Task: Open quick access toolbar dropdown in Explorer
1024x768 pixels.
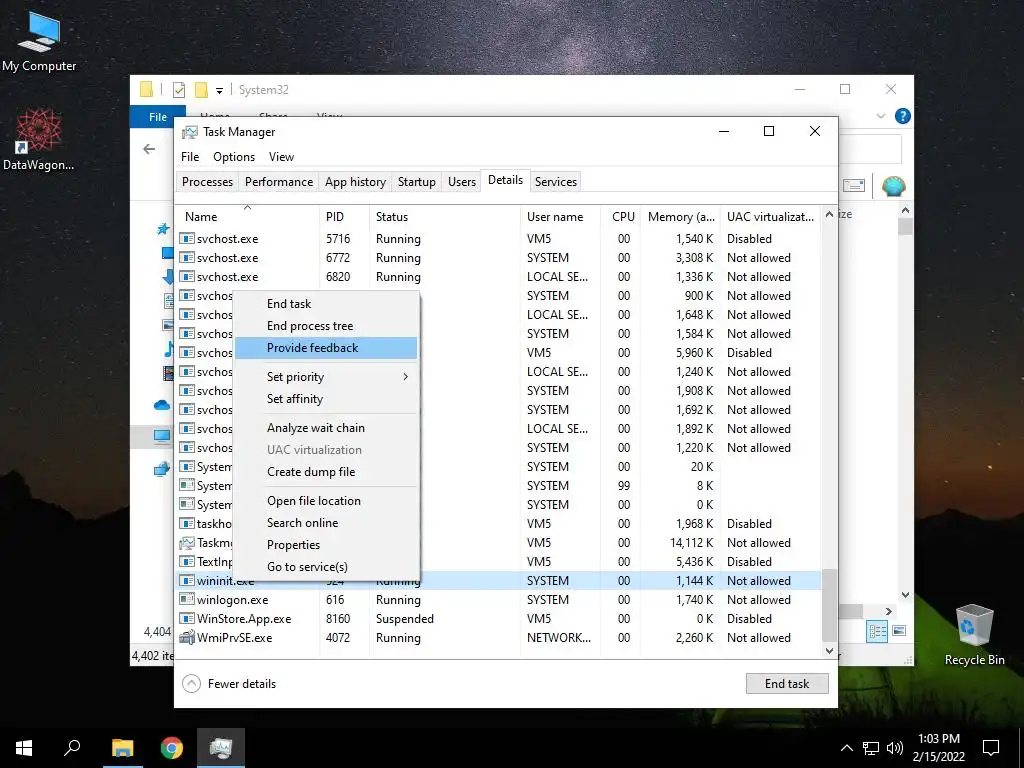Action: [219, 90]
